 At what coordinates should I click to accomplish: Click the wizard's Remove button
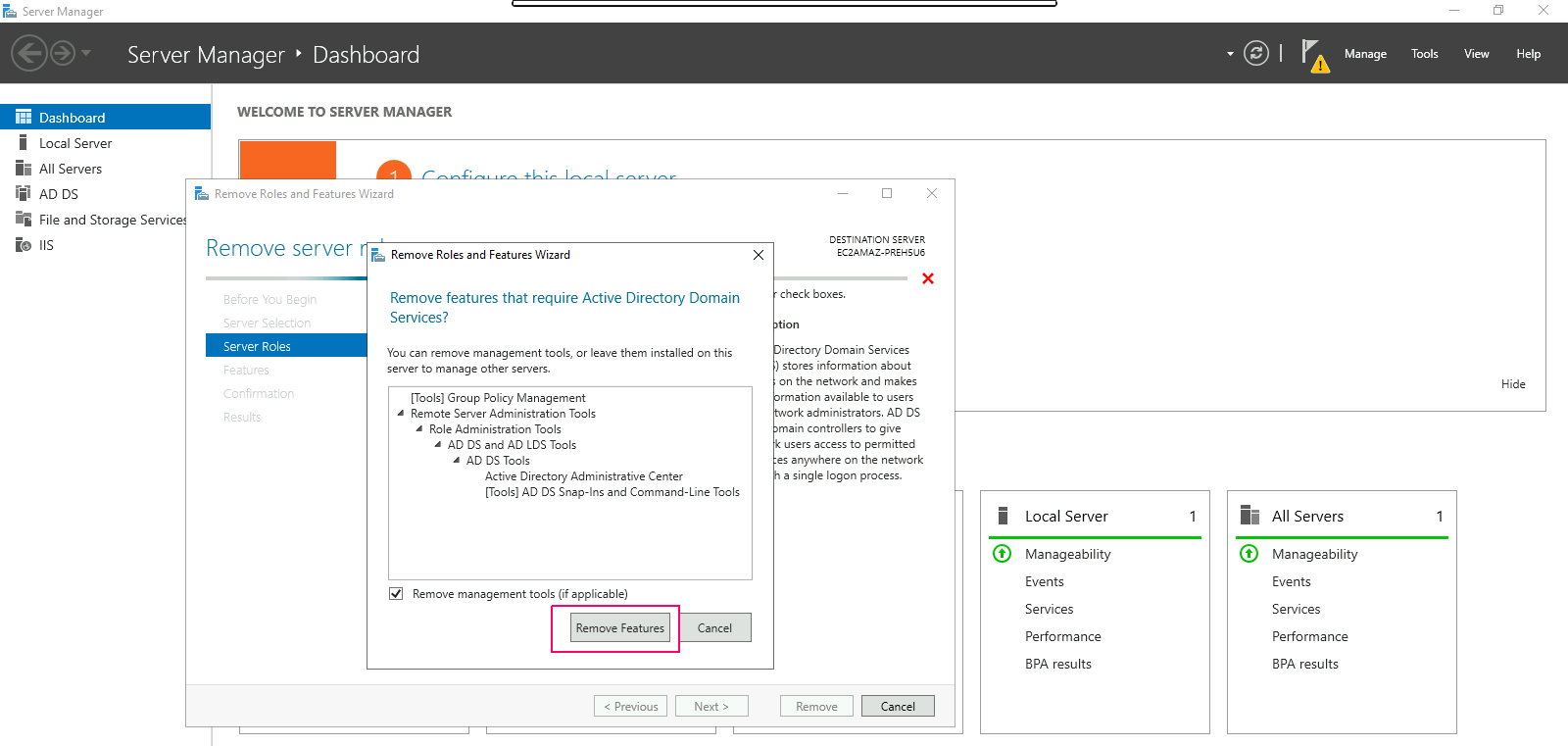(816, 706)
